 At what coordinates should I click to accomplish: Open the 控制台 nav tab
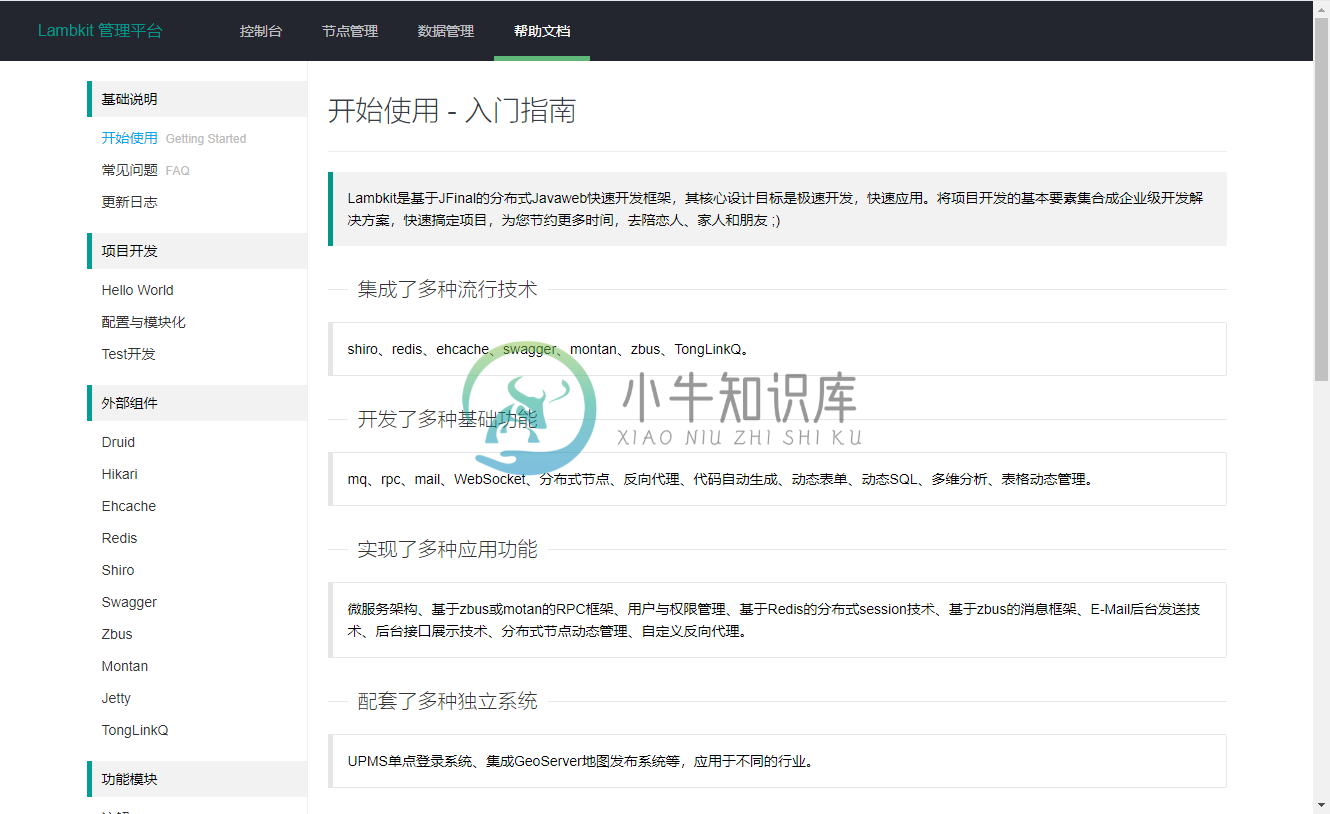(261, 31)
